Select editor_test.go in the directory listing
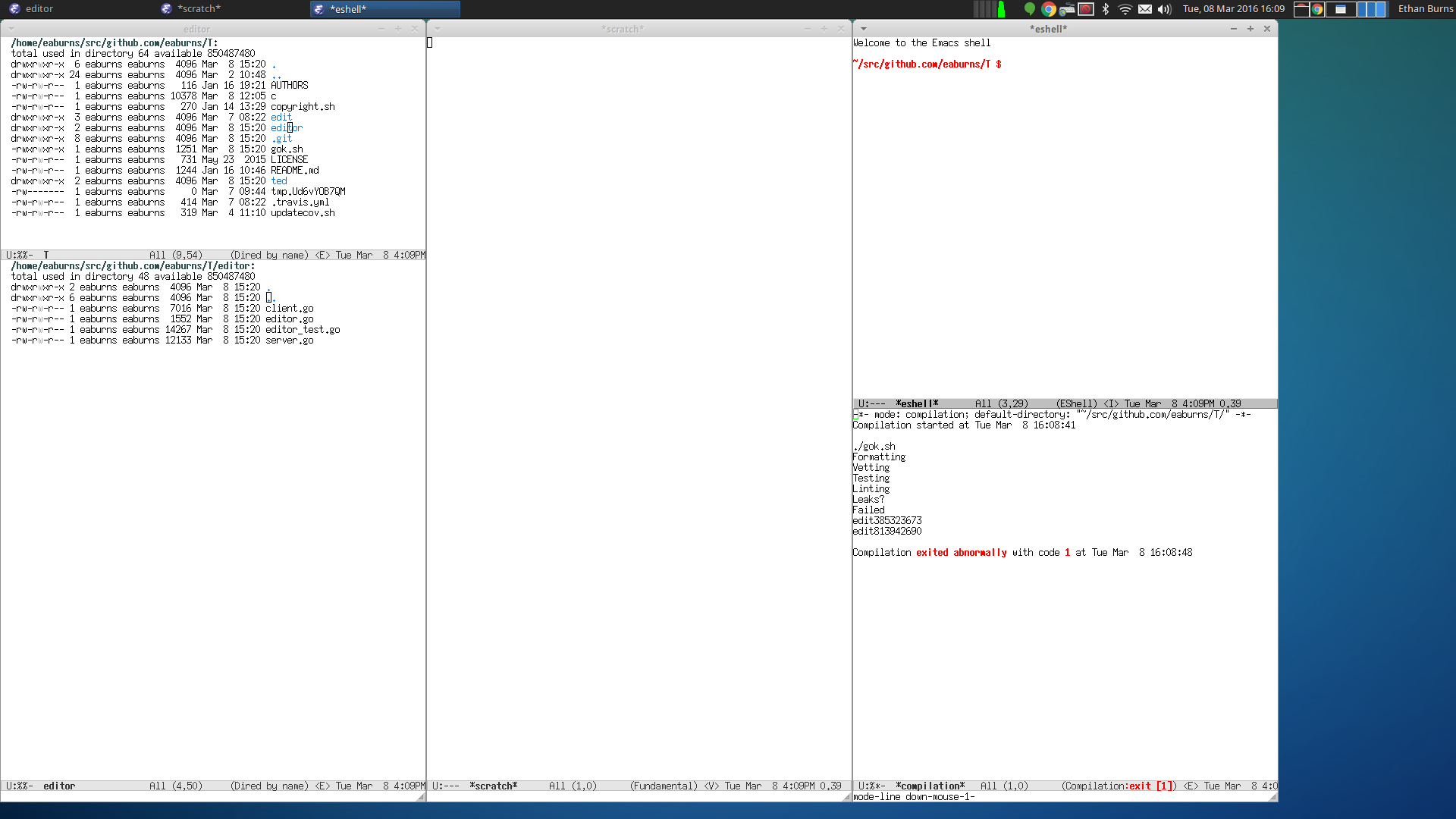This screenshot has width=1456, height=819. [x=303, y=330]
